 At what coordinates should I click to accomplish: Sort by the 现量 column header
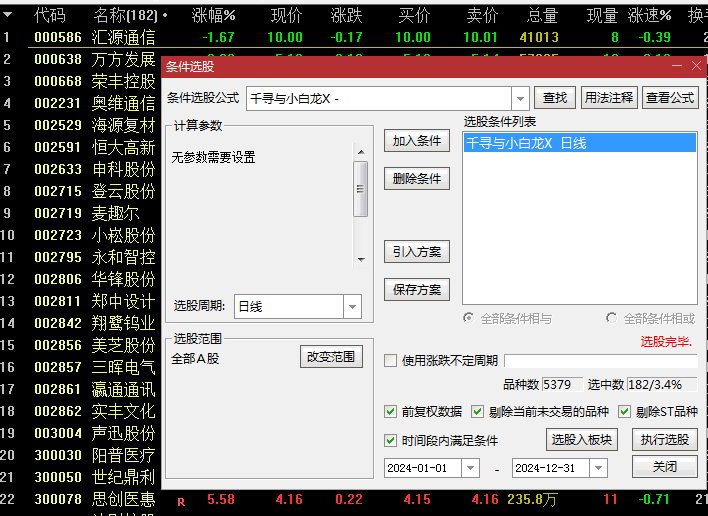point(602,16)
